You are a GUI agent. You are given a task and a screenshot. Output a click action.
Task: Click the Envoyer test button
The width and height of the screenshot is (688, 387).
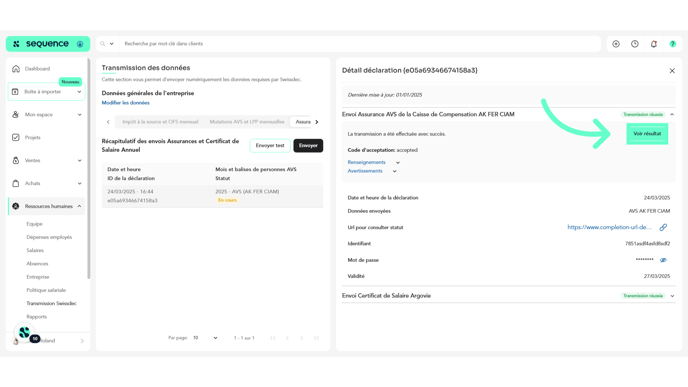point(270,146)
